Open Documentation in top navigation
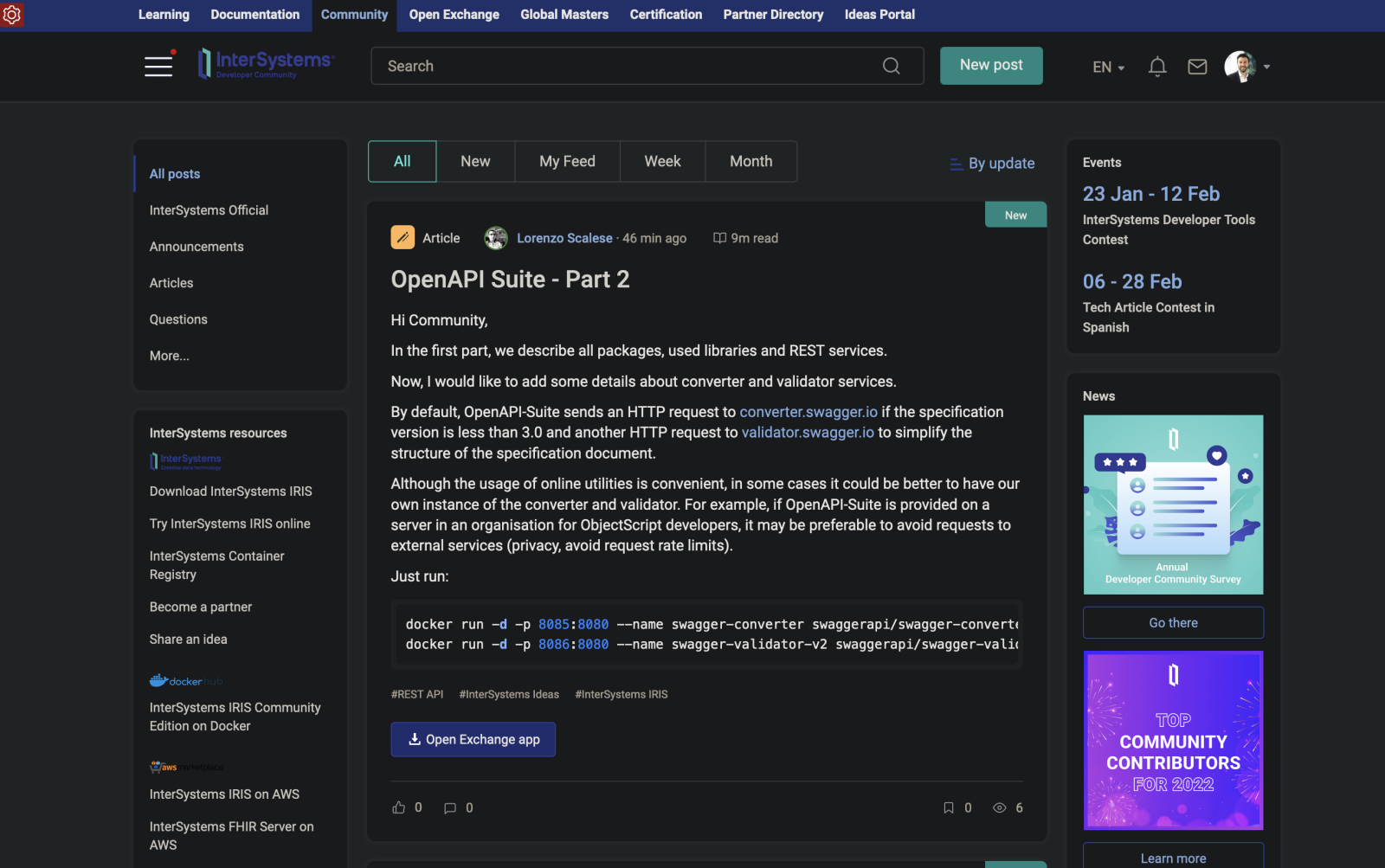Image resolution: width=1385 pixels, height=868 pixels. (255, 15)
